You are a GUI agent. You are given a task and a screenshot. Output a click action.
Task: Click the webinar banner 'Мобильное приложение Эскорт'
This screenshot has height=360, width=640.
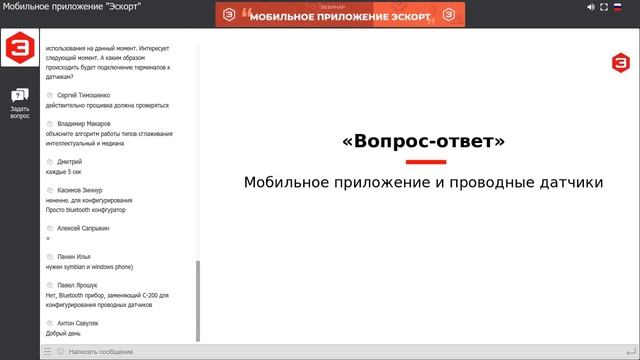click(340, 15)
